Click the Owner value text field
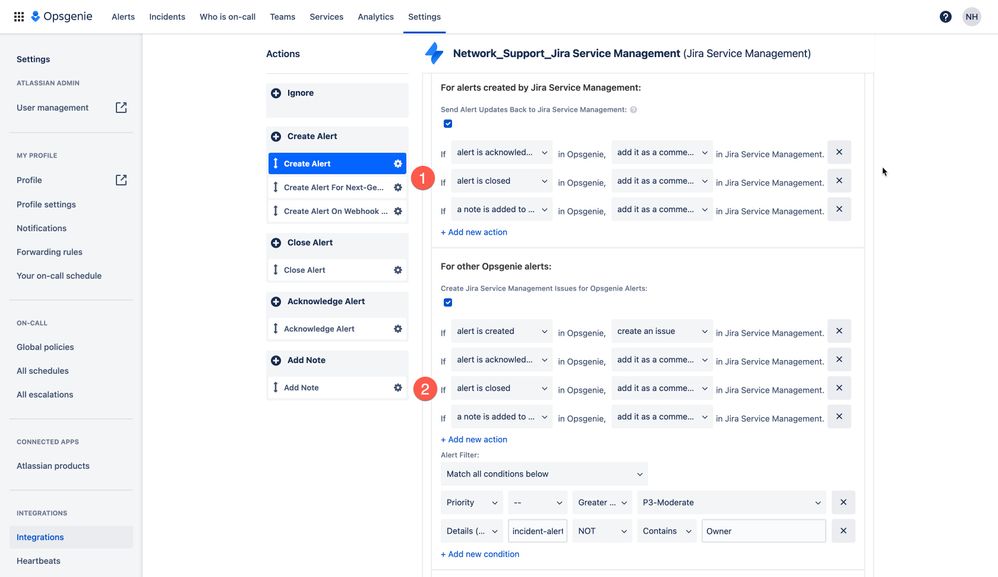The height and width of the screenshot is (577, 998). coord(764,531)
